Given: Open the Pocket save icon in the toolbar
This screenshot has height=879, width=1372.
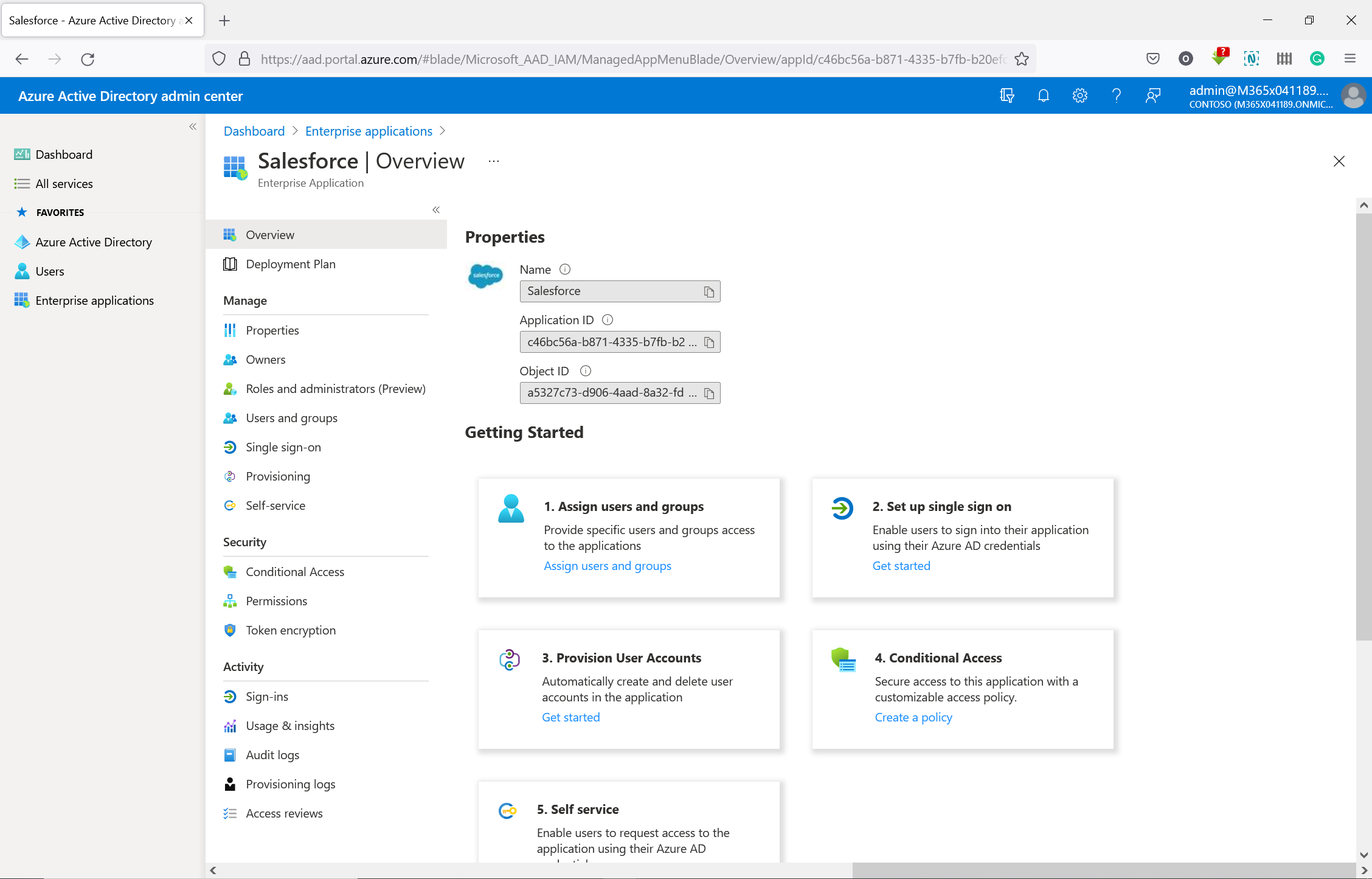Looking at the screenshot, I should click(1153, 58).
